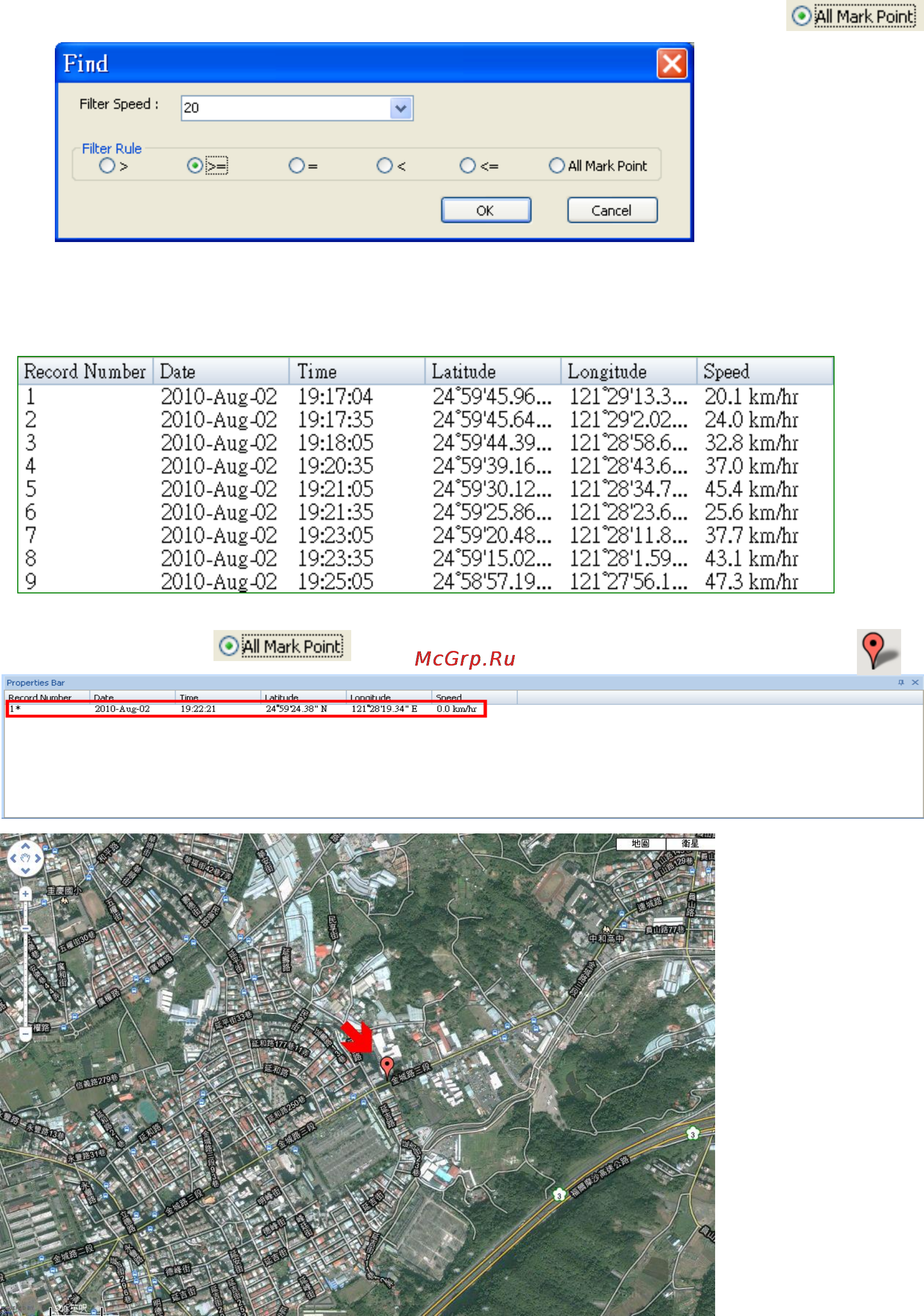Select Properties Bar row 1* at 19:22:21
This screenshot has width=924, height=1316.
[x=246, y=708]
